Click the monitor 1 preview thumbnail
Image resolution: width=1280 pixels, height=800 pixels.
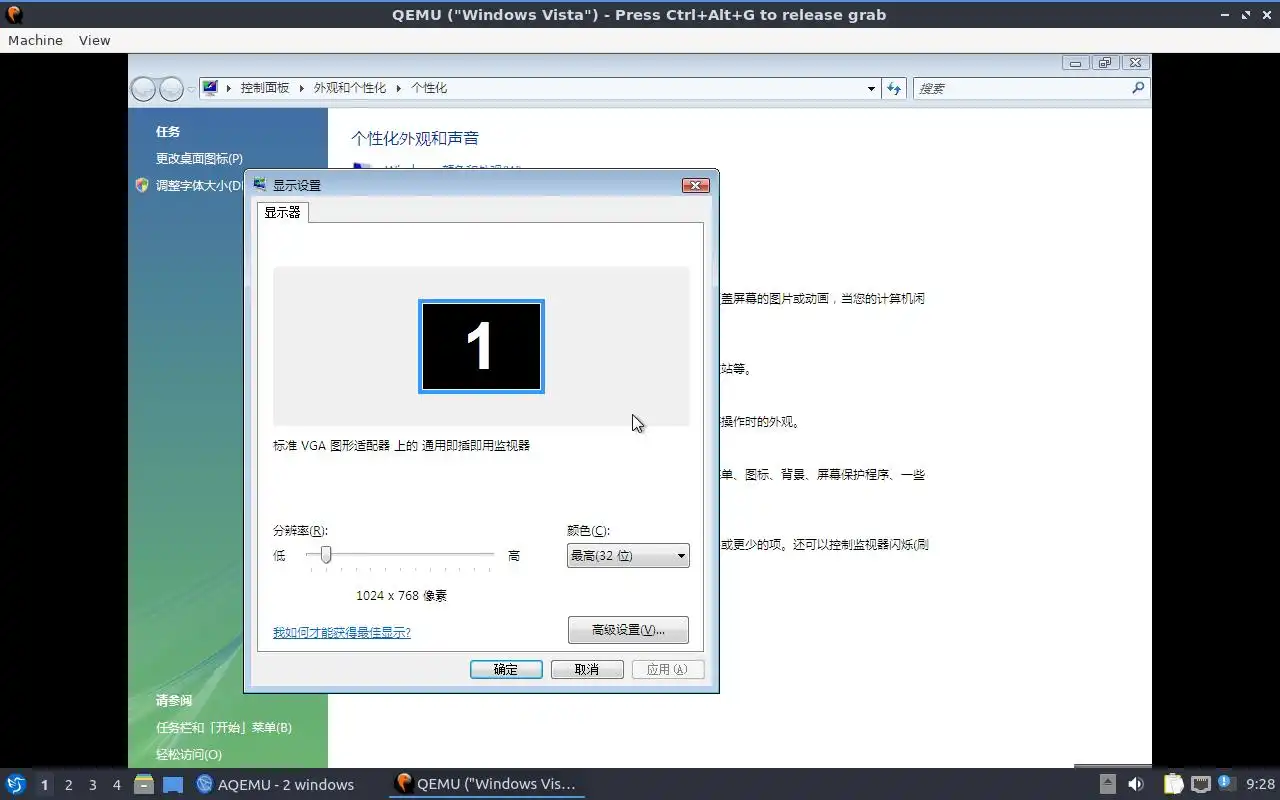click(481, 346)
